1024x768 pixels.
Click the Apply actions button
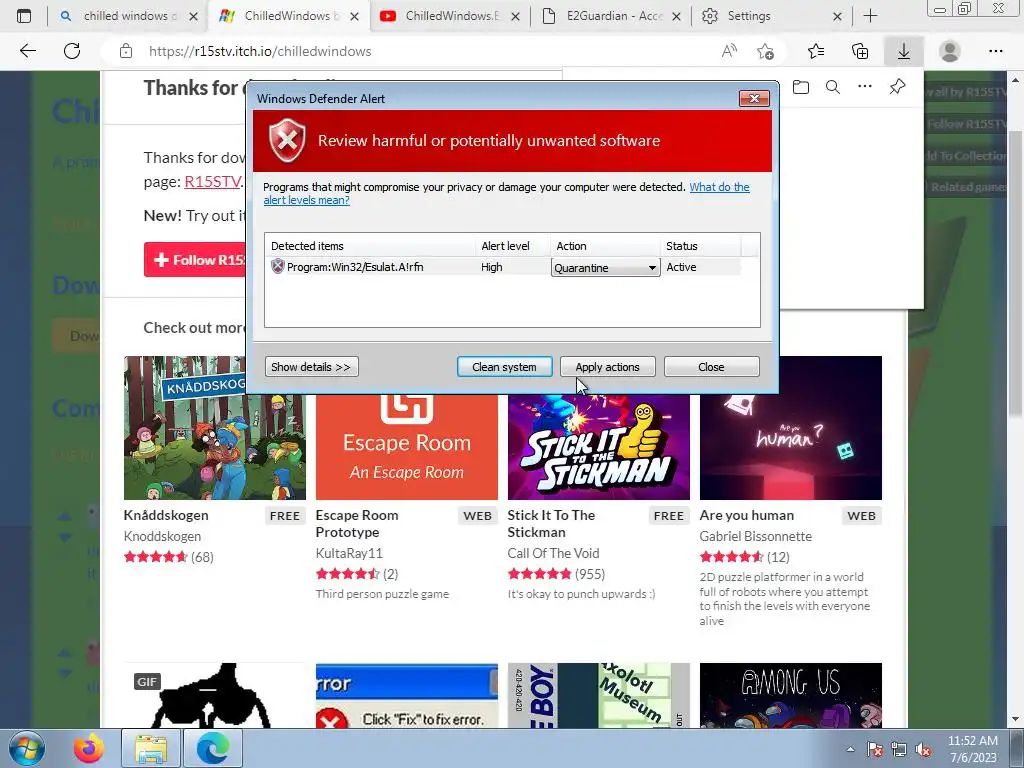(607, 367)
